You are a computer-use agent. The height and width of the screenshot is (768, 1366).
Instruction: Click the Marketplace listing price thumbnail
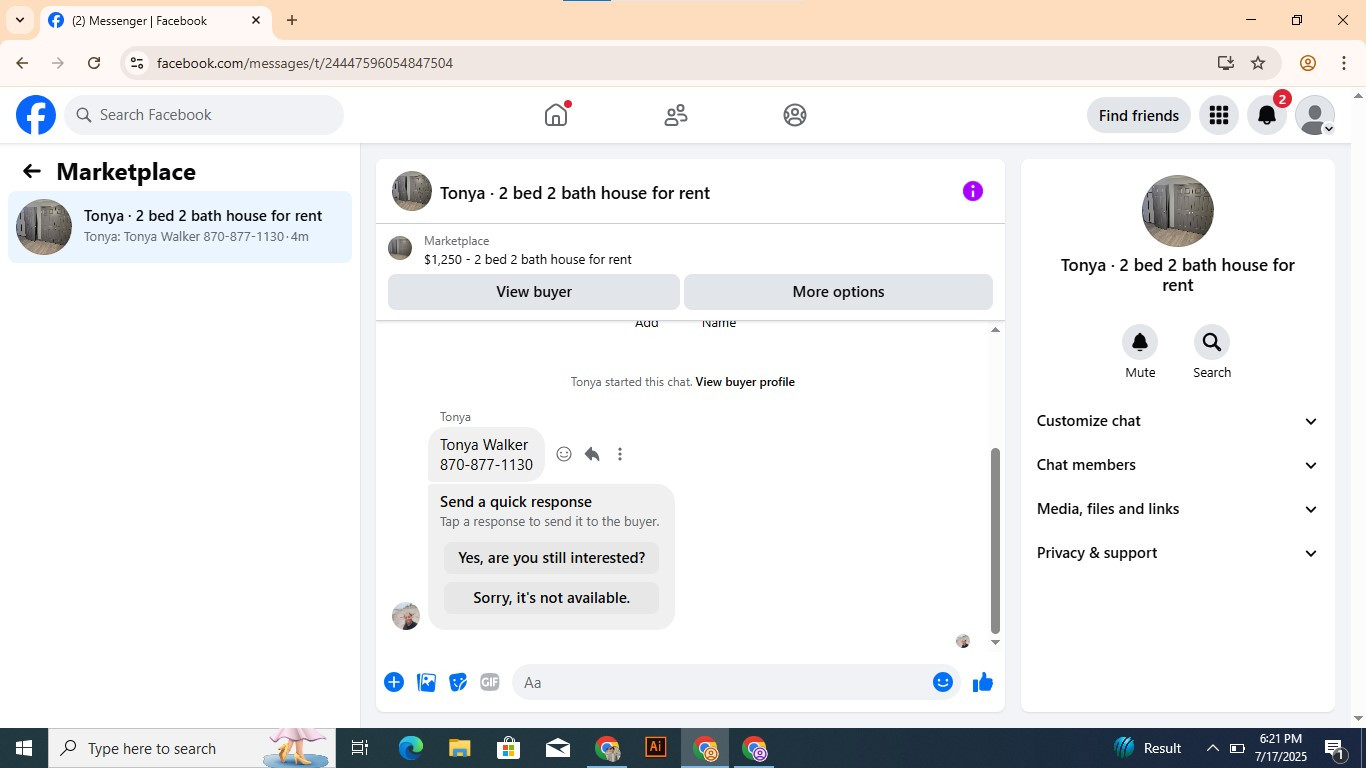(400, 248)
